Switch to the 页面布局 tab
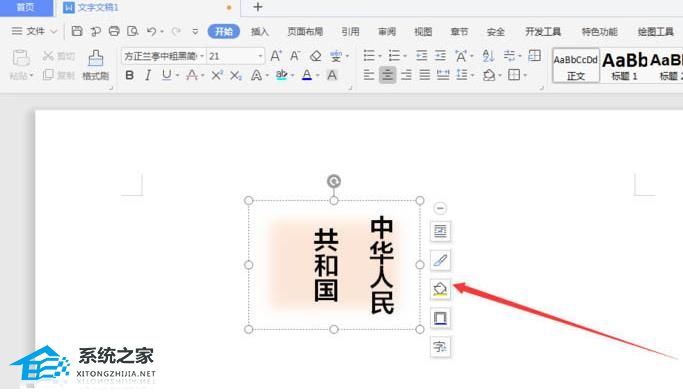Screen dimensions: 683x392 click(305, 32)
